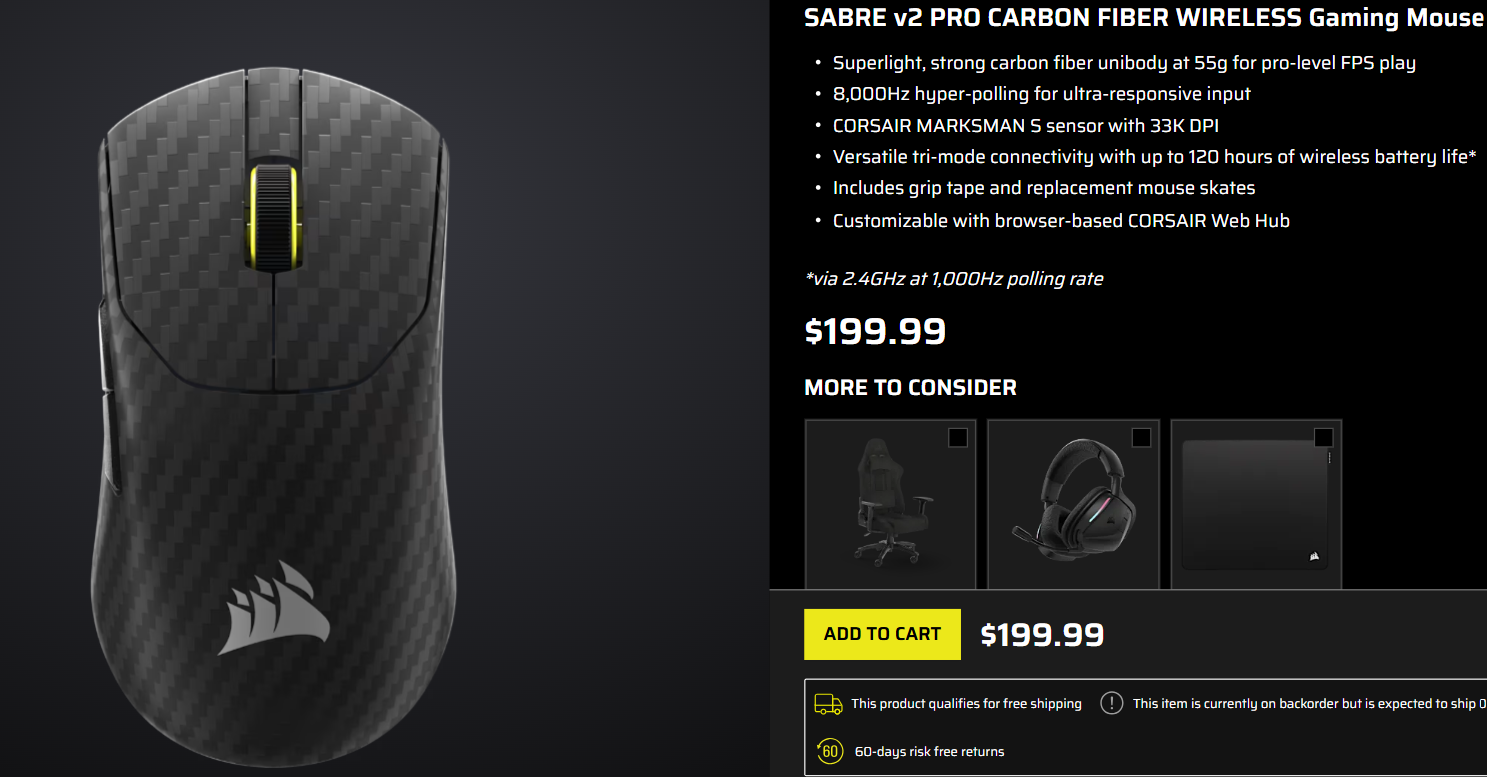Open the wireless headset product thumbnail
The height and width of the screenshot is (777, 1487).
click(x=1073, y=504)
